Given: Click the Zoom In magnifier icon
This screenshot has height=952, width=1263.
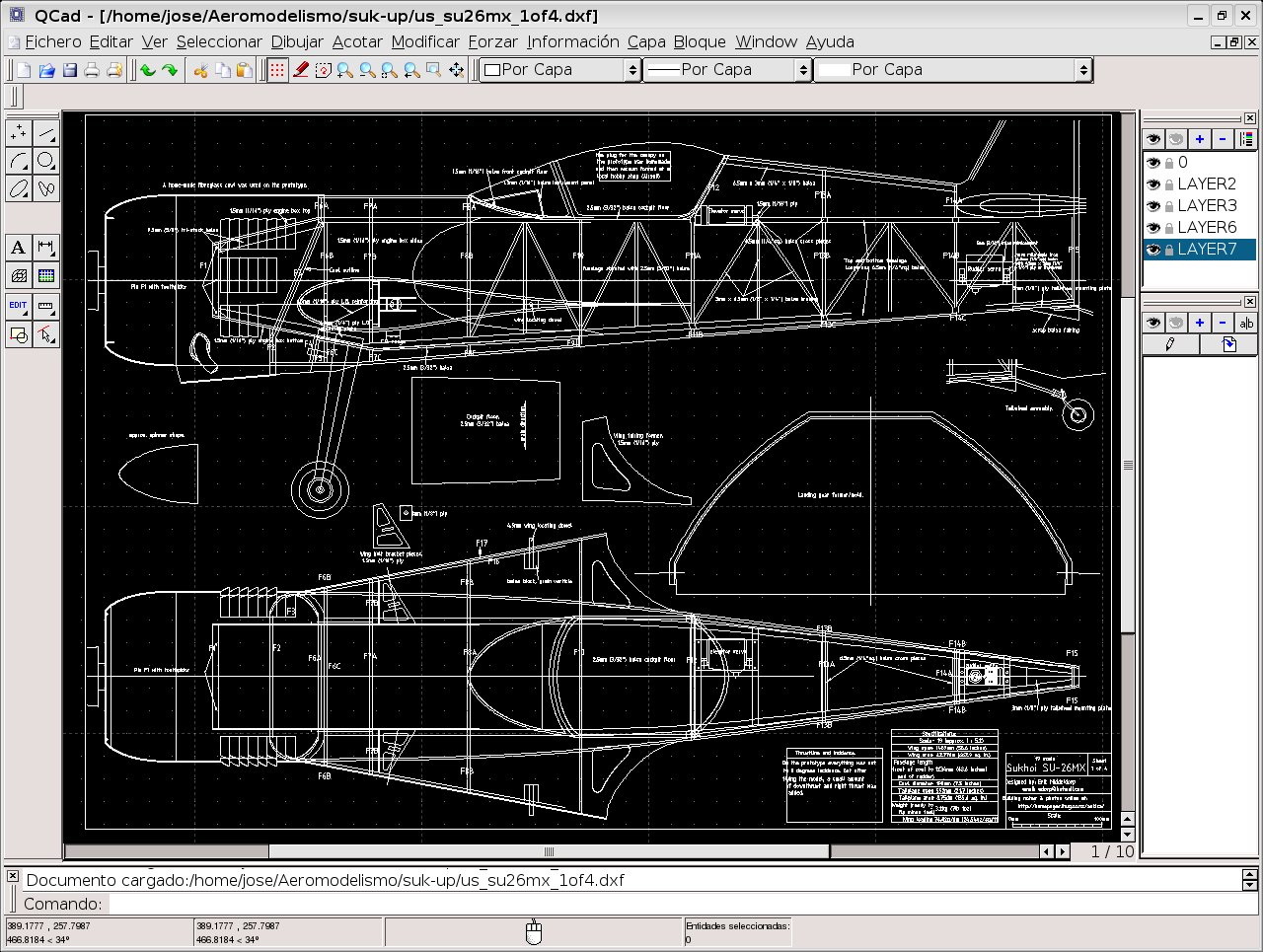Looking at the screenshot, I should coord(344,70).
